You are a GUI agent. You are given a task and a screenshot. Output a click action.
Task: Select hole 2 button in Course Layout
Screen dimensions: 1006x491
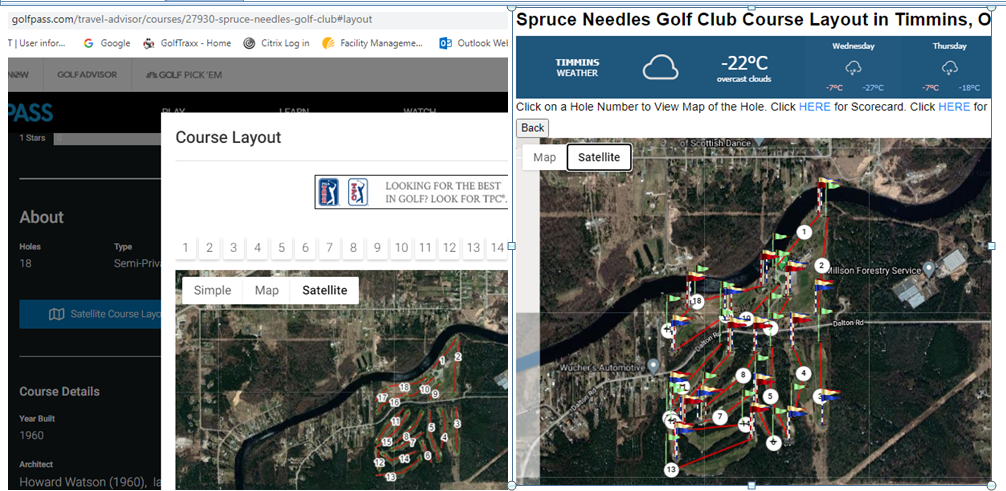(x=209, y=247)
